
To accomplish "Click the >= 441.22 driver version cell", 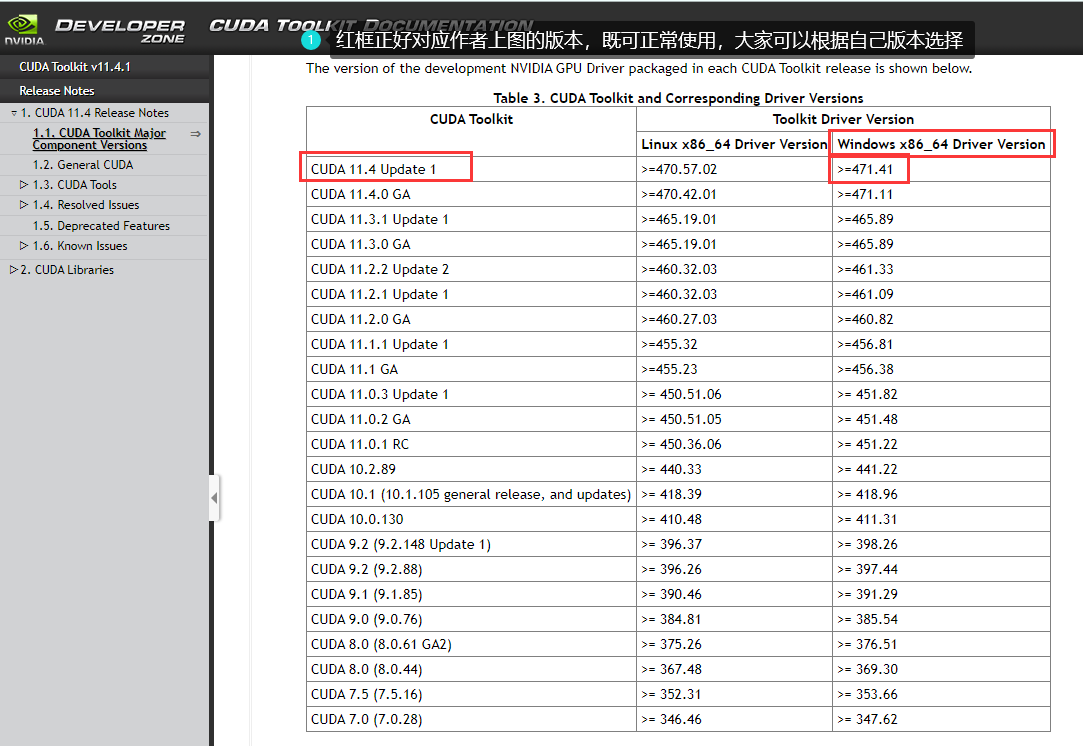I will (x=941, y=469).
